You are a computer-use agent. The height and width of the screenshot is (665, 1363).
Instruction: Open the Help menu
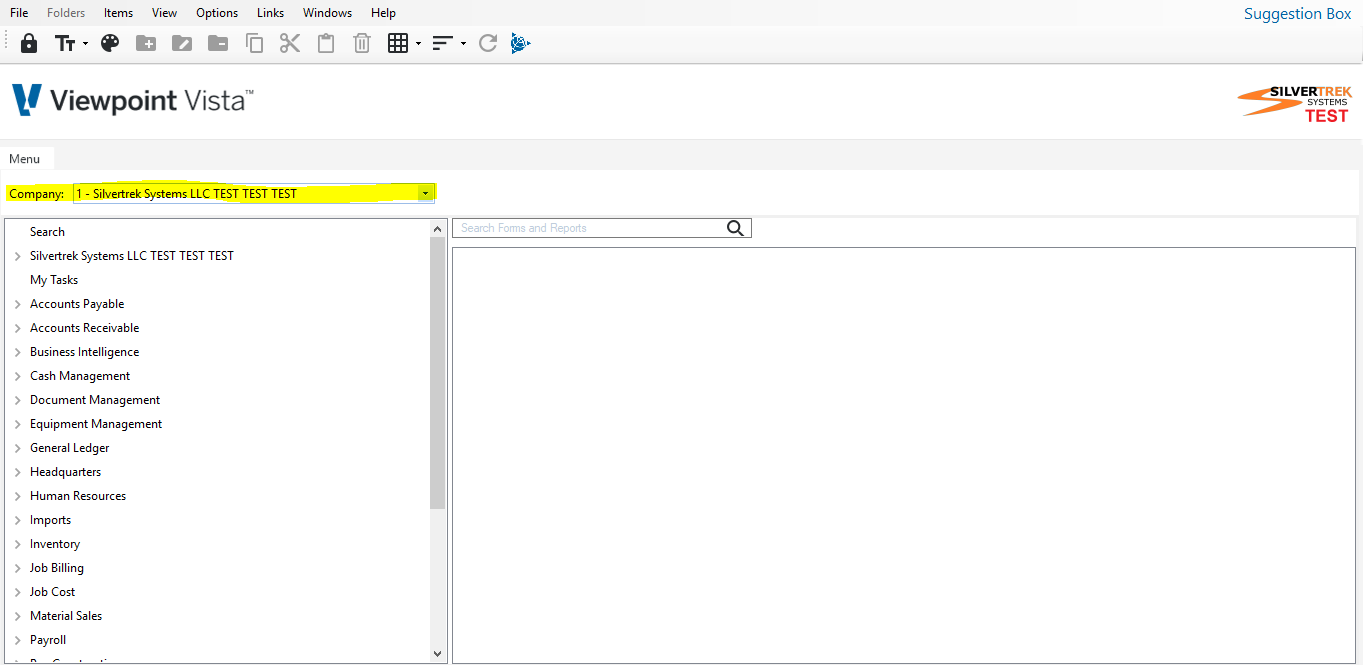point(383,13)
